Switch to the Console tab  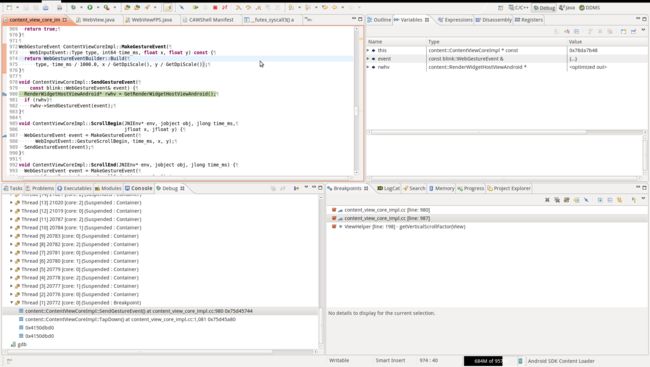[x=138, y=188]
